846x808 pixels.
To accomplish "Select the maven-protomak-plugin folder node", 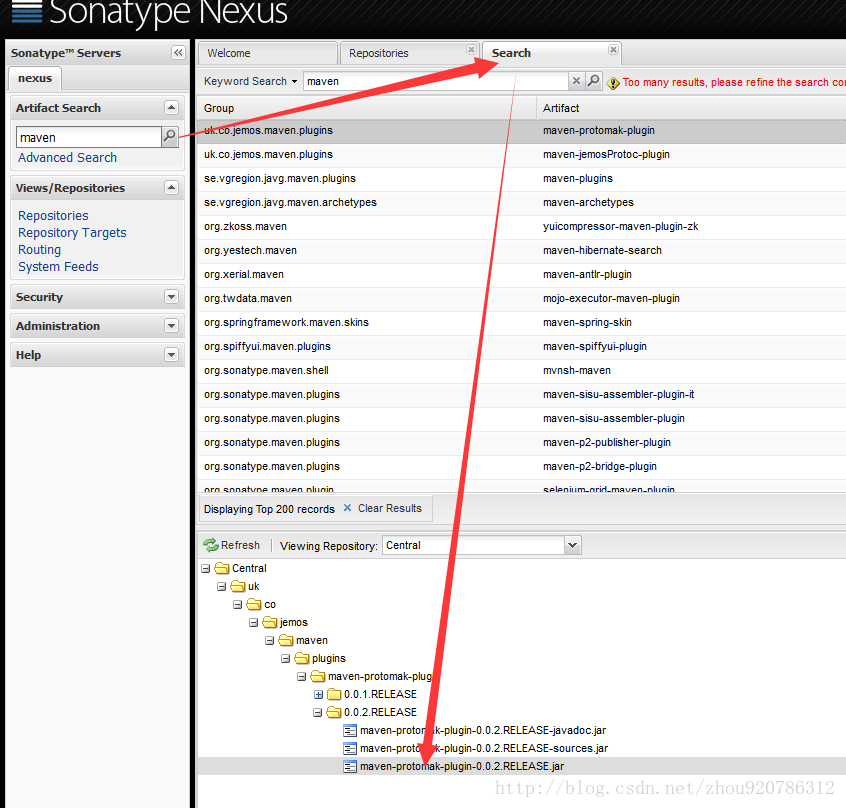I will (380, 676).
